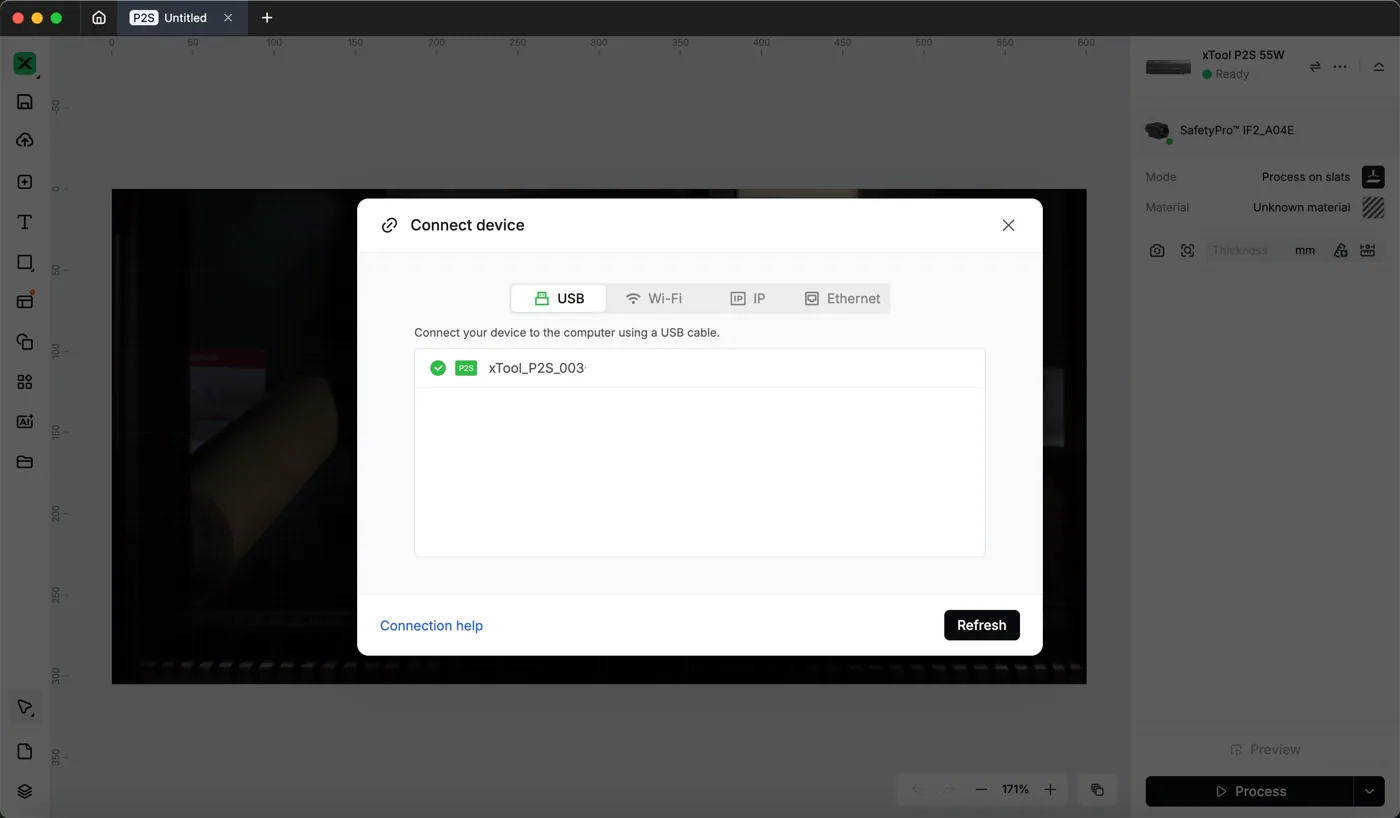1400x818 pixels.
Task: Open the Shape tool in sidebar
Action: pos(25,262)
